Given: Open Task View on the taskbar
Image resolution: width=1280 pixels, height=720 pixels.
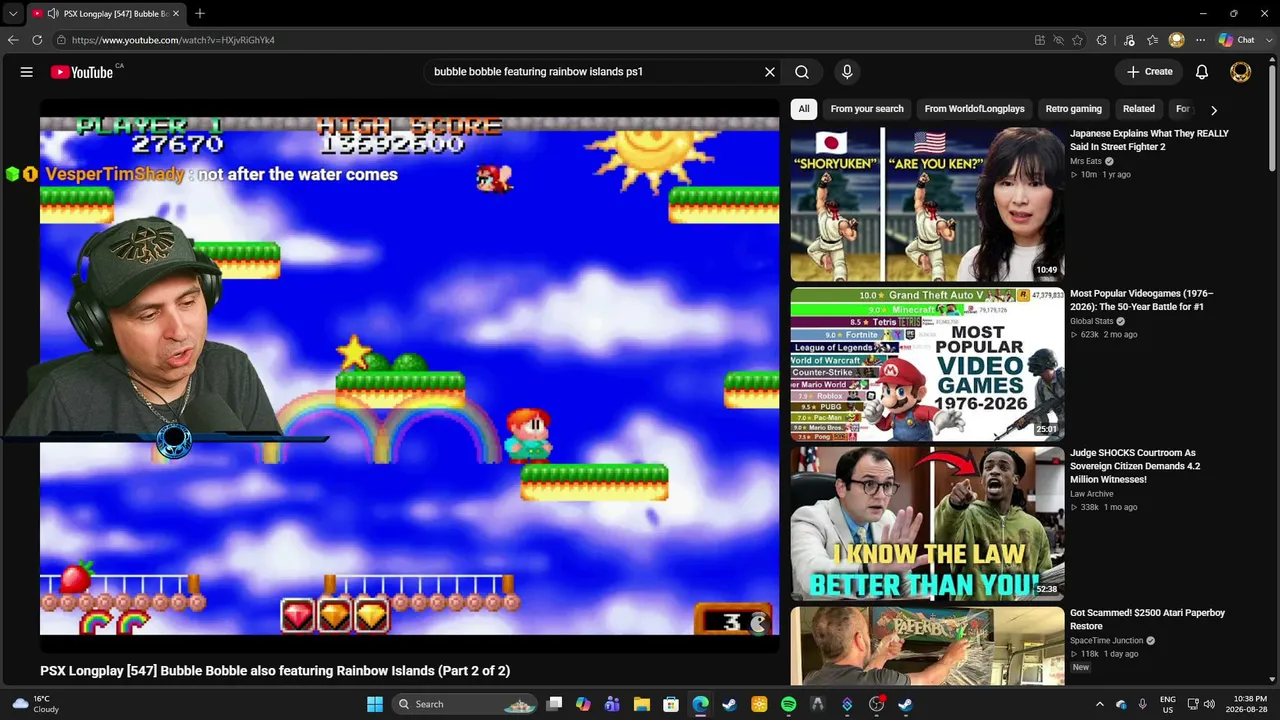Looking at the screenshot, I should coord(554,704).
